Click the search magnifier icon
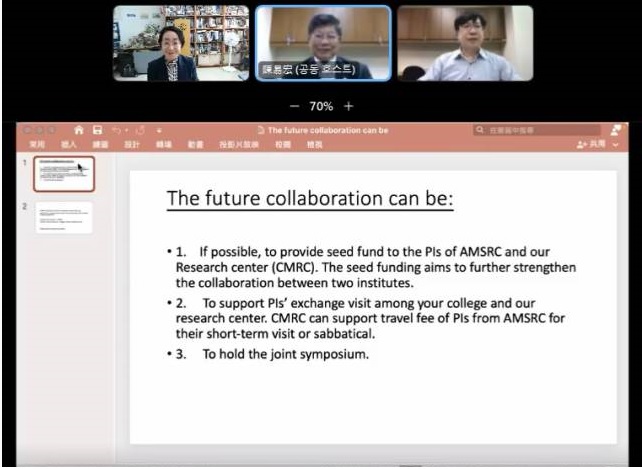 point(481,130)
